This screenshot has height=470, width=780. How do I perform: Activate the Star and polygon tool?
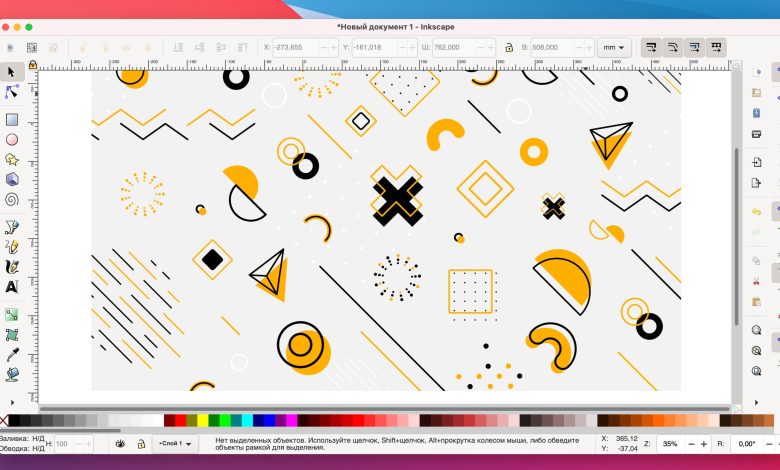(x=12, y=159)
